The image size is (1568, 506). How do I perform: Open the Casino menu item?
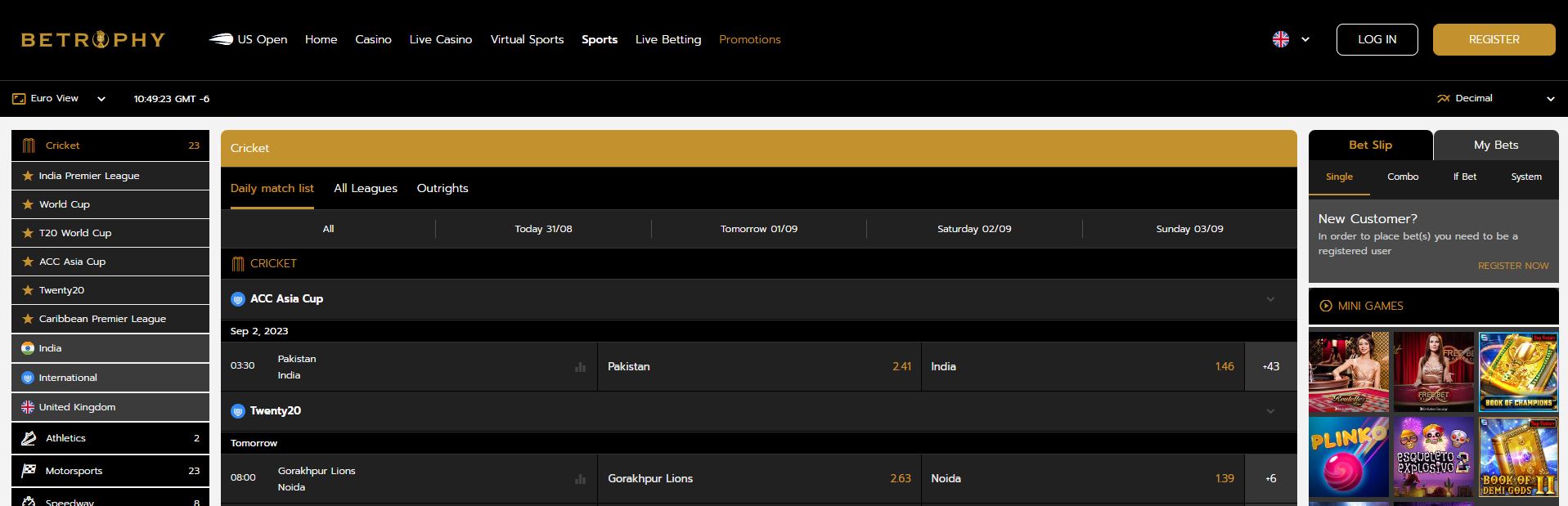[373, 39]
